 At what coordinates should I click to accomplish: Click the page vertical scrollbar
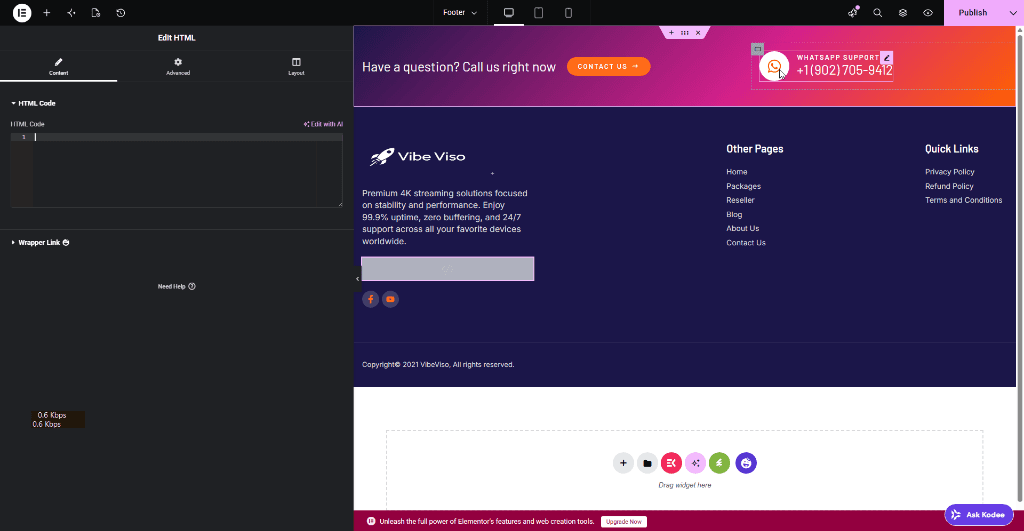pos(1019,268)
